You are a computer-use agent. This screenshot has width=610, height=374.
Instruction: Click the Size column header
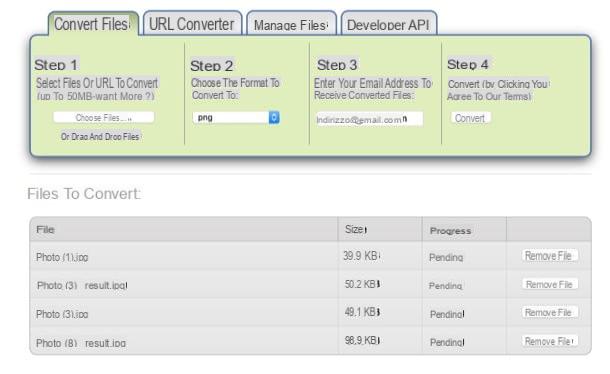pos(380,230)
